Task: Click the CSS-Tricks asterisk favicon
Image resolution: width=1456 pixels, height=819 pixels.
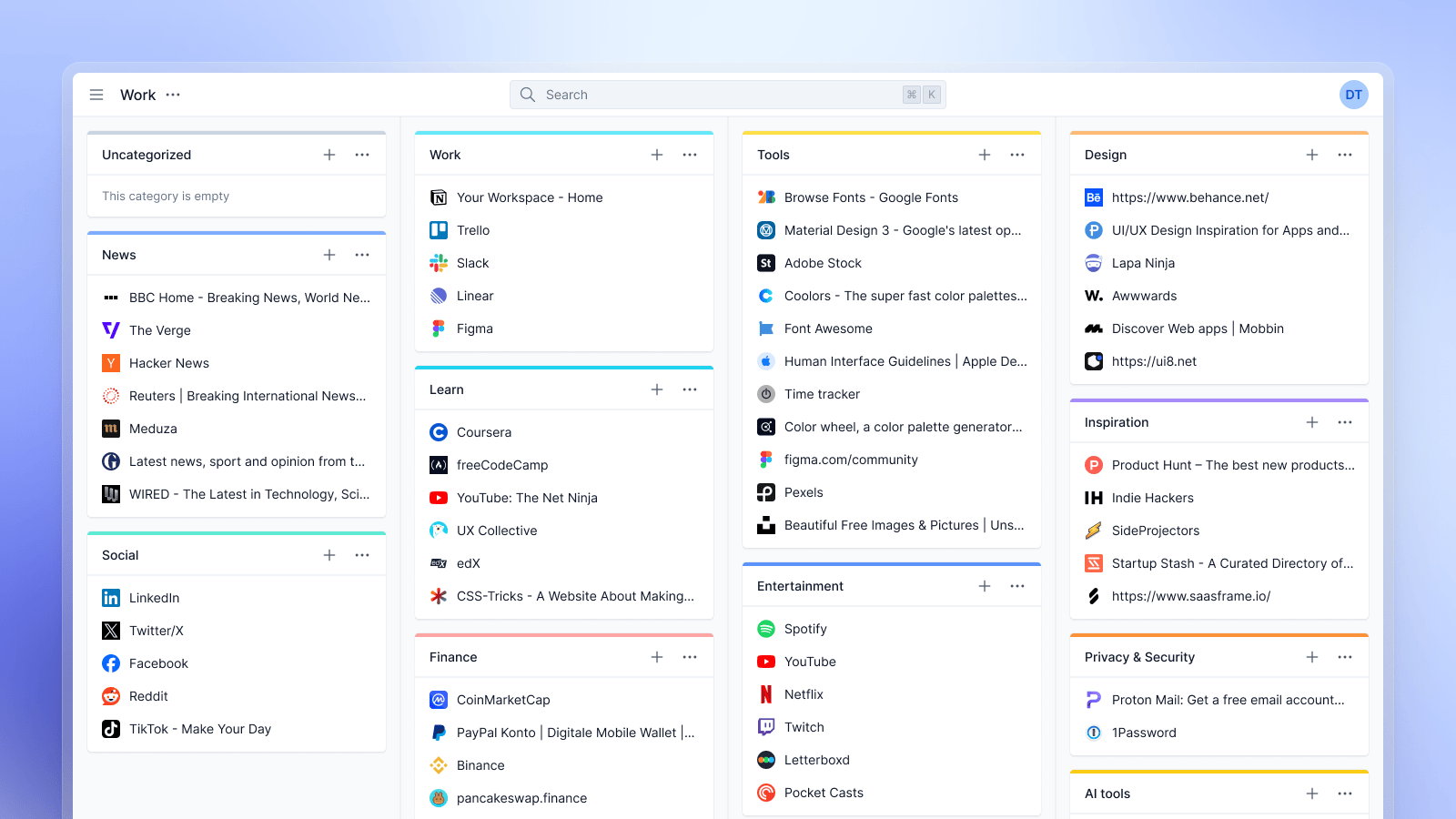Action: point(439,596)
